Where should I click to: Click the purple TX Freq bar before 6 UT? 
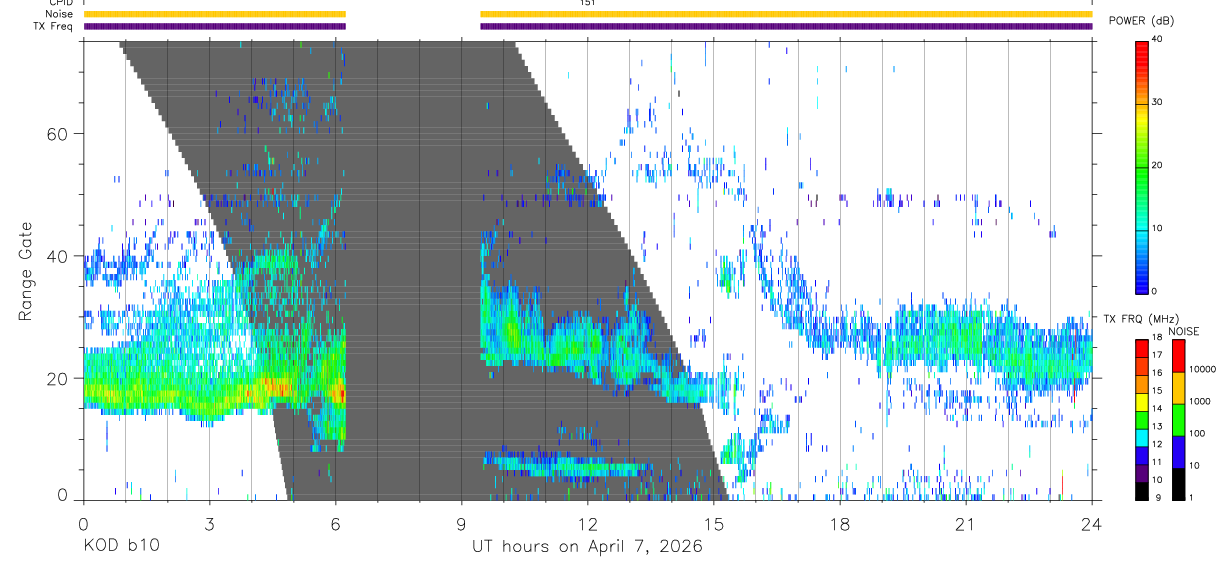[x=214, y=26]
